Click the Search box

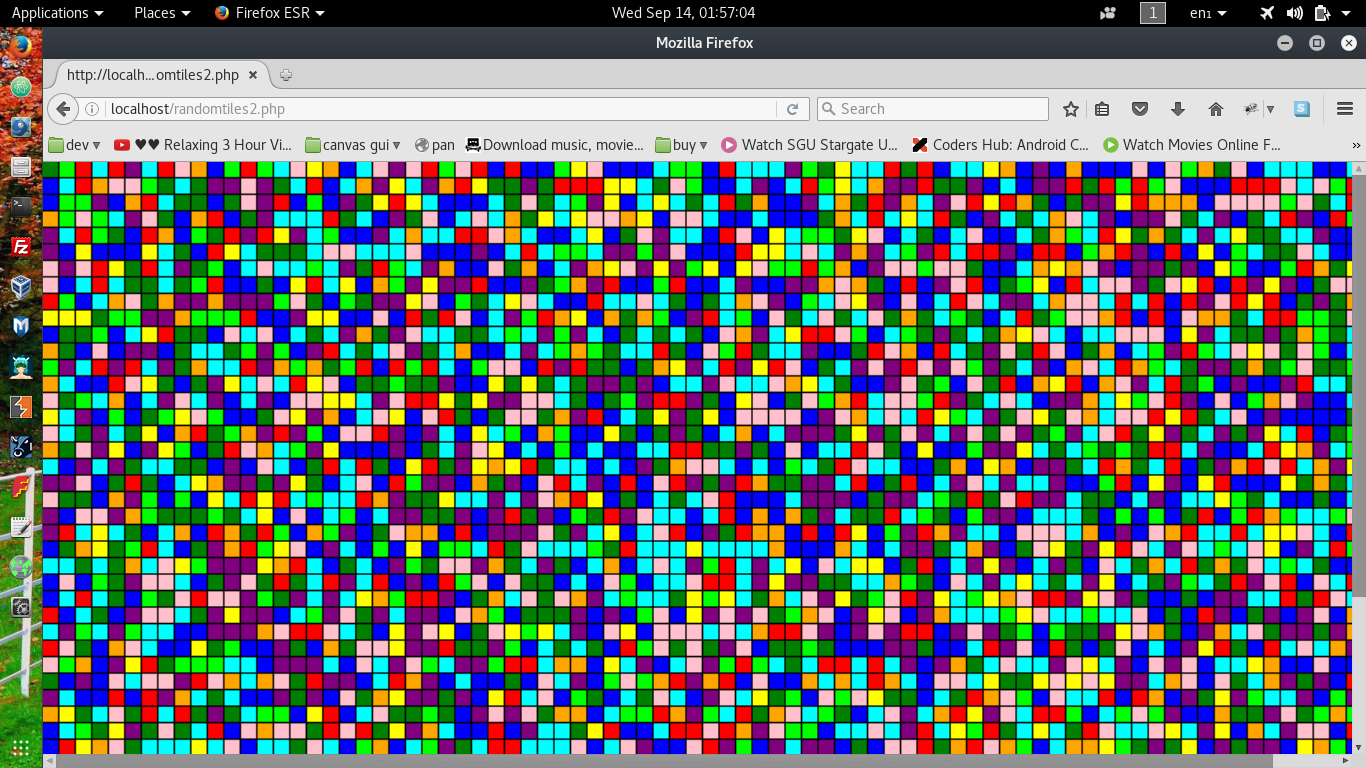933,109
